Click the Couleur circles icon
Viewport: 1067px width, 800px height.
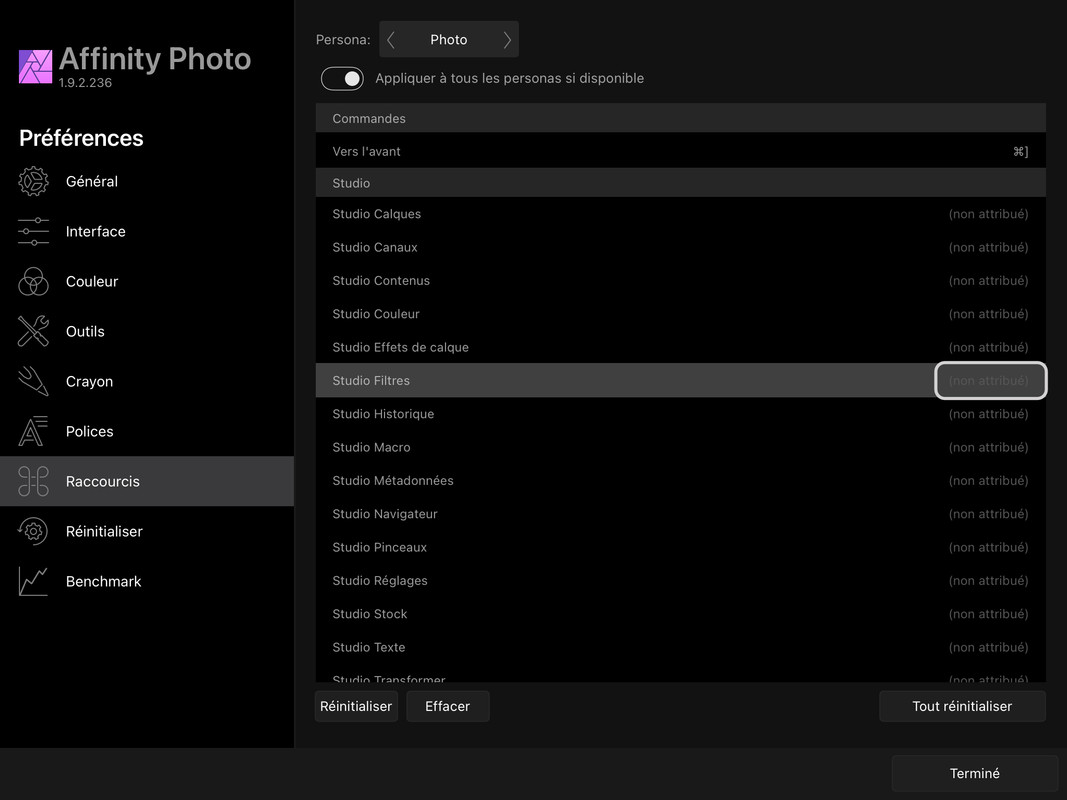coord(33,282)
